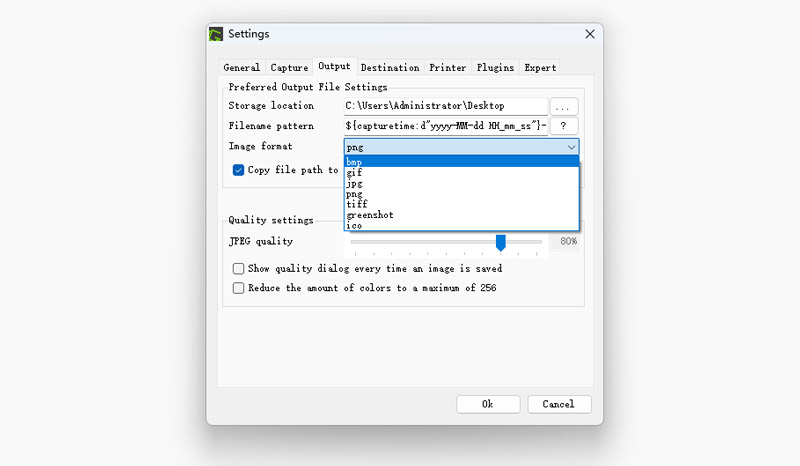Screen dimensions: 800x466
Task: Click the Greenshot icon in title bar
Action: pos(216,34)
